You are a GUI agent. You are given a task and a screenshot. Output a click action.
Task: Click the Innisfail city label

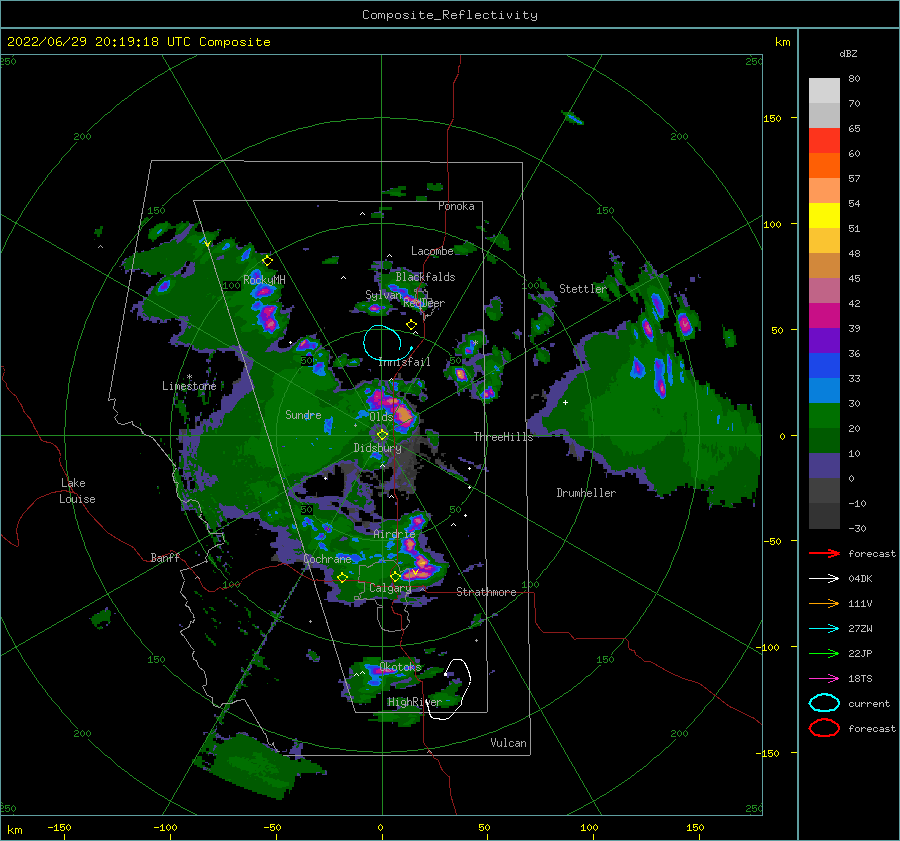pyautogui.click(x=405, y=362)
